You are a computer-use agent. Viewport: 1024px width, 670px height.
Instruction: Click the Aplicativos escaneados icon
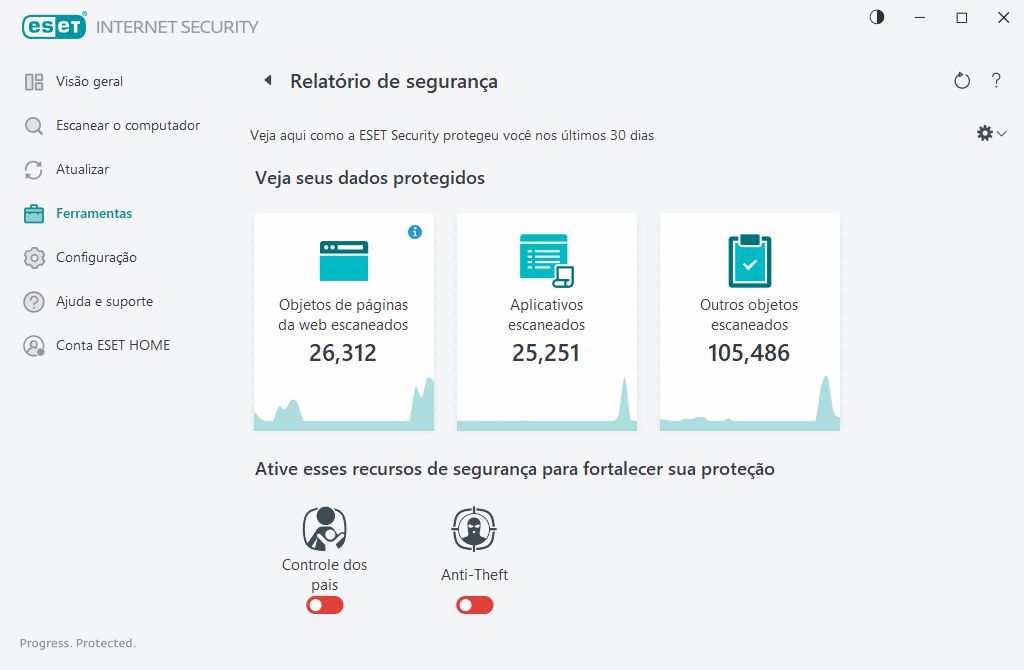point(546,260)
